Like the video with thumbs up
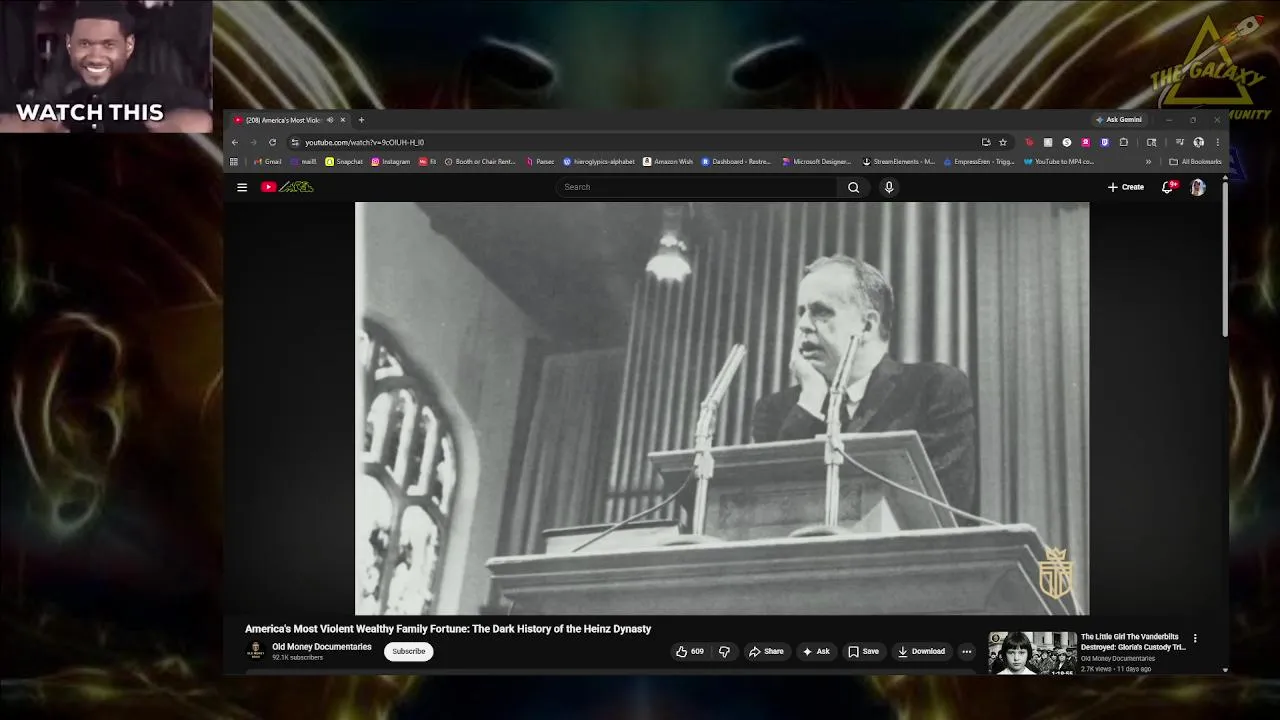 pos(689,651)
